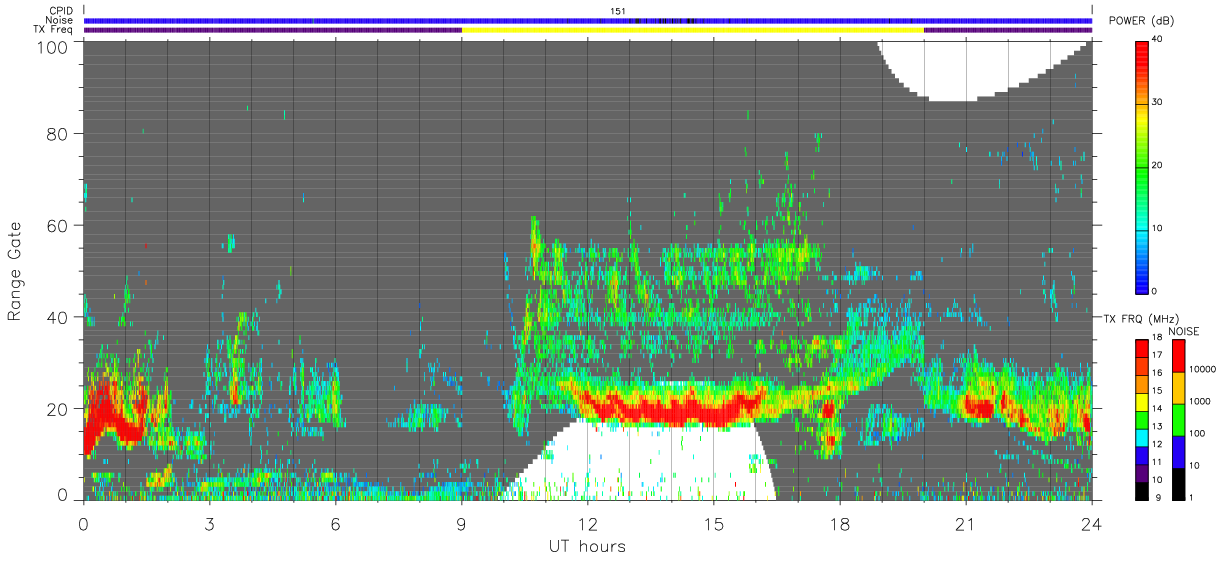1228x567 pixels.
Task: Click the "60" tick on the Range Gate axis
Action: point(57,225)
